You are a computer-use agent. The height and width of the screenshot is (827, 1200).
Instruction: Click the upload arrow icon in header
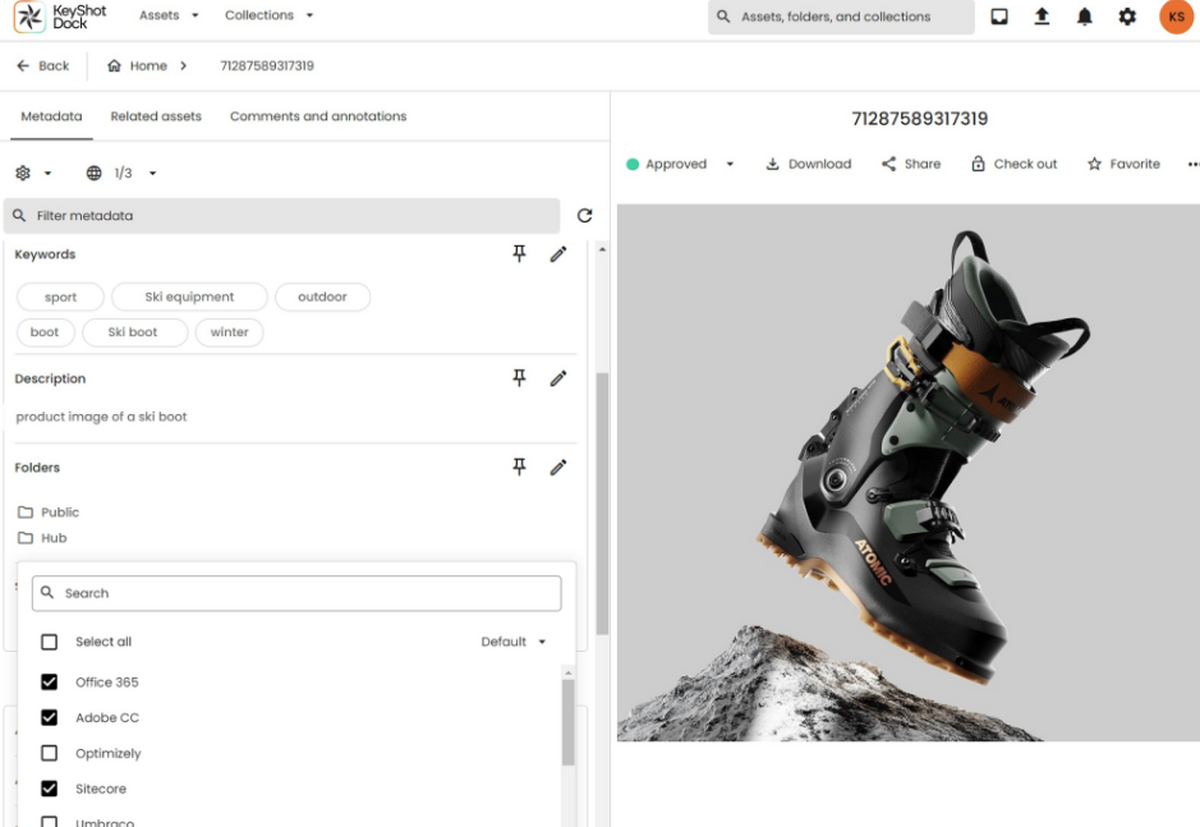(x=1041, y=16)
